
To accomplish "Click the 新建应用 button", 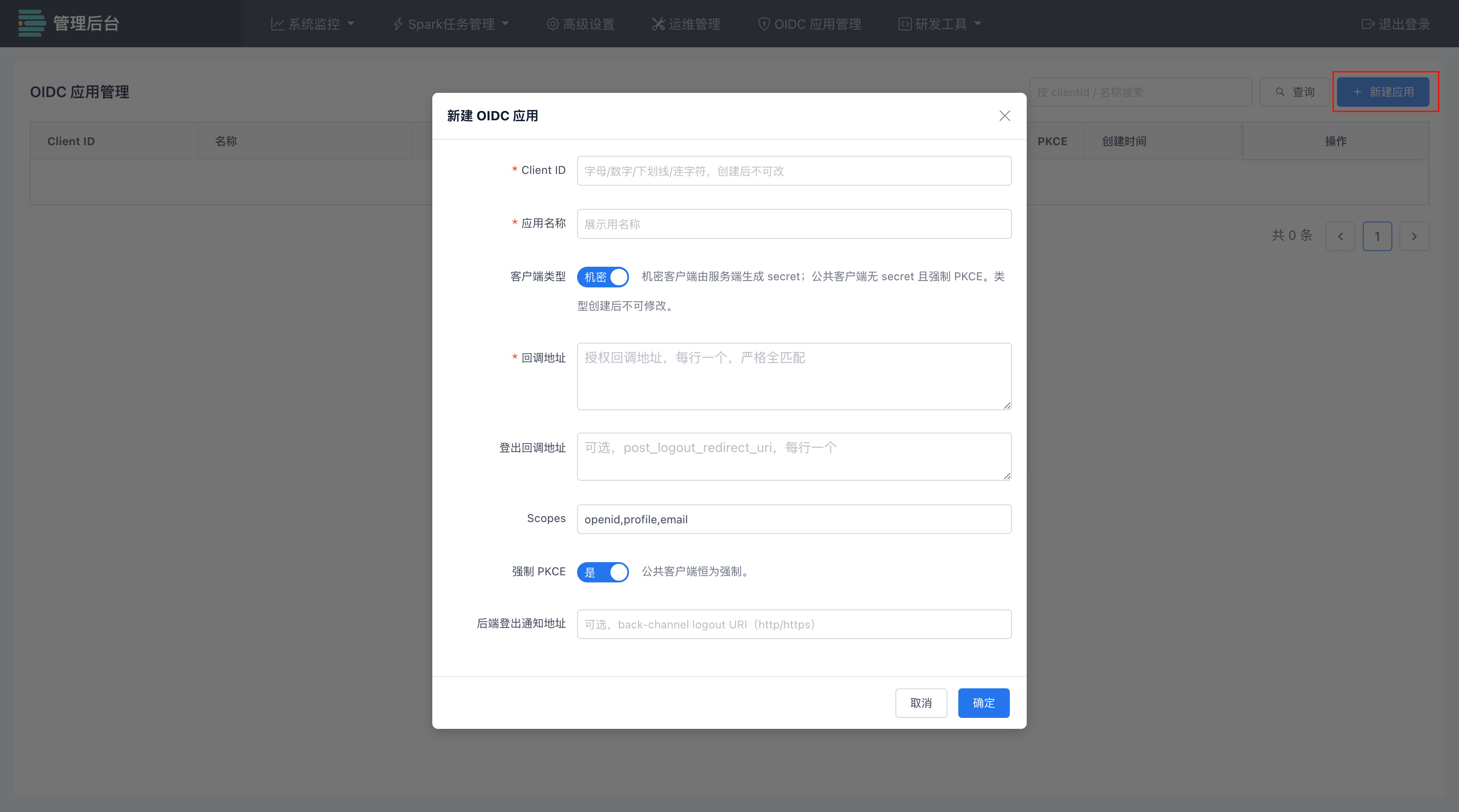I will click(x=1383, y=92).
